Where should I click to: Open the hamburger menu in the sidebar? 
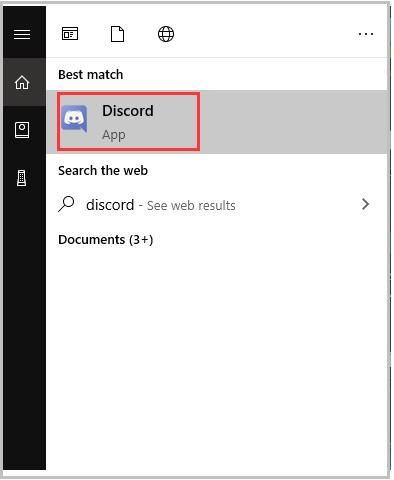pos(22,34)
